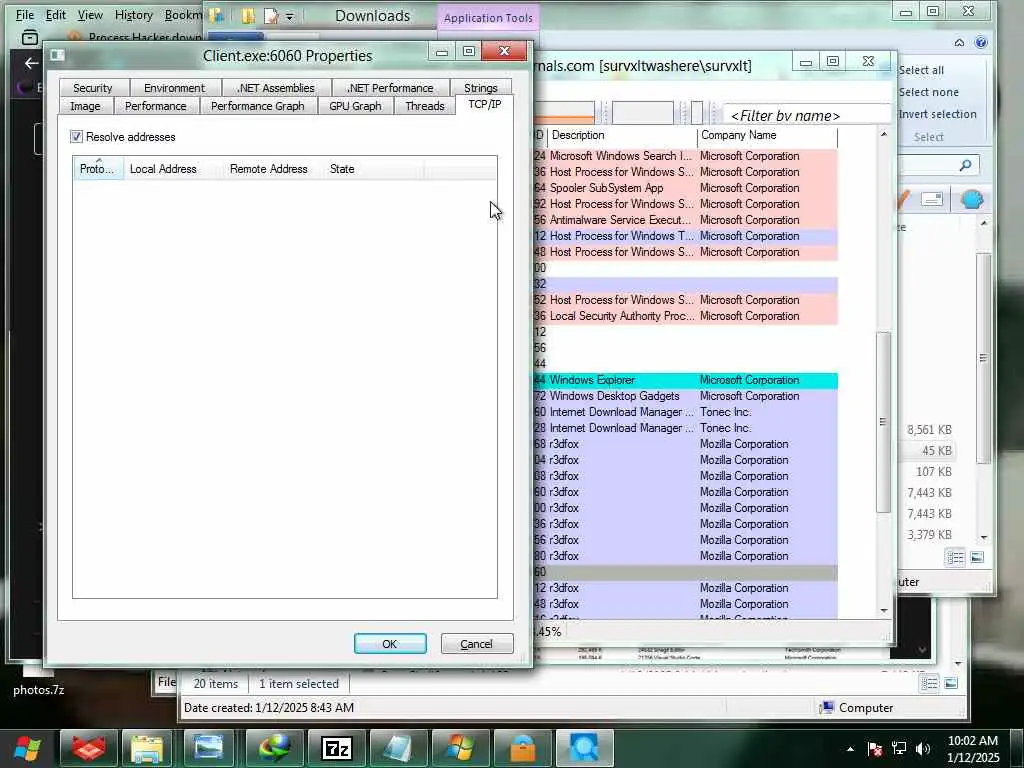Click the folder icon in Downloads title bar
Viewport: 1024px width, 768px height.
point(248,16)
